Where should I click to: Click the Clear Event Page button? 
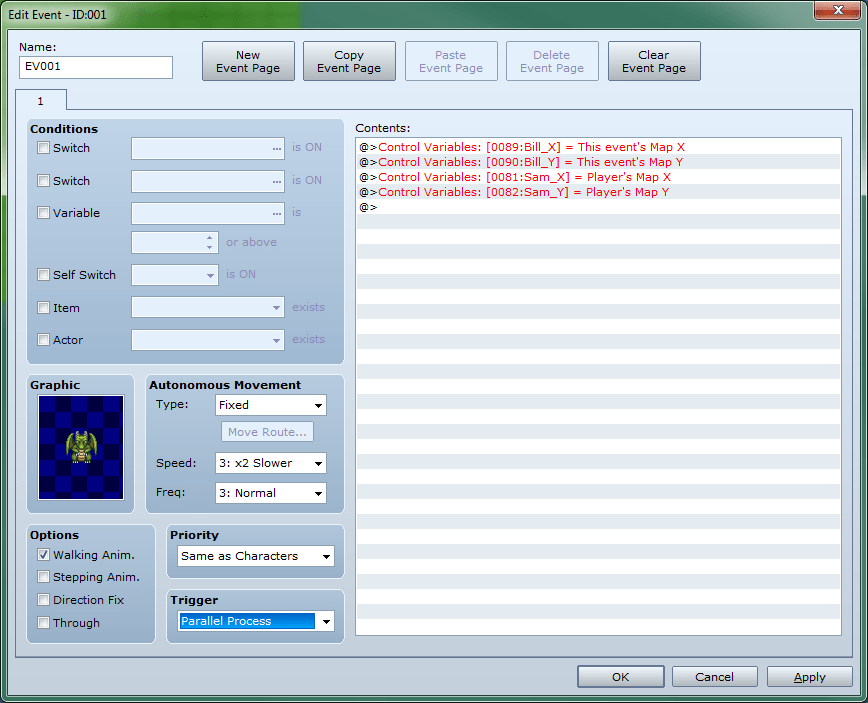[x=654, y=61]
